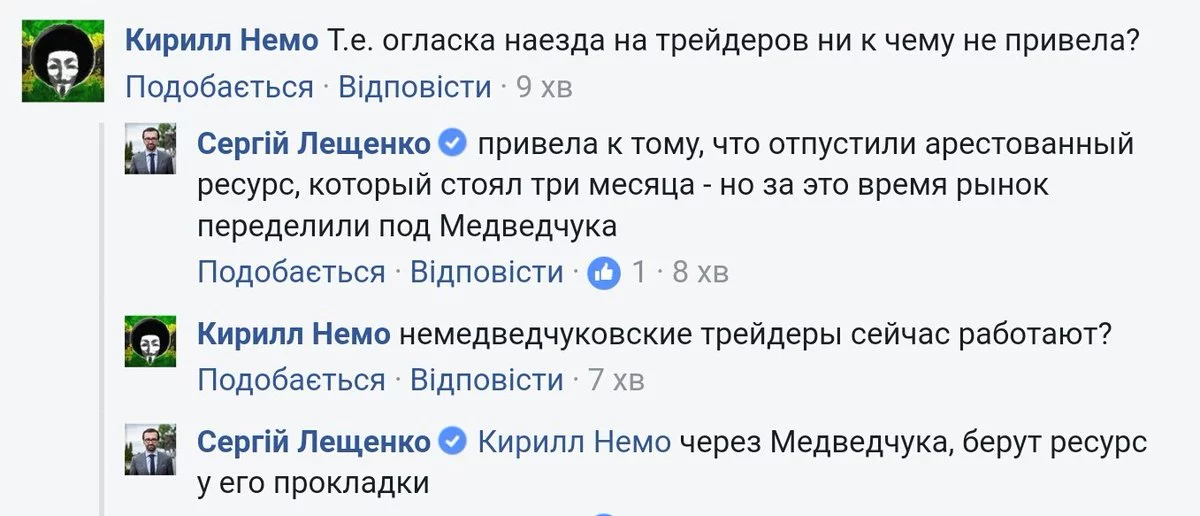
Task: Open Сергій Лещенко name on the "привела к тому" reply
Action: (x=314, y=144)
